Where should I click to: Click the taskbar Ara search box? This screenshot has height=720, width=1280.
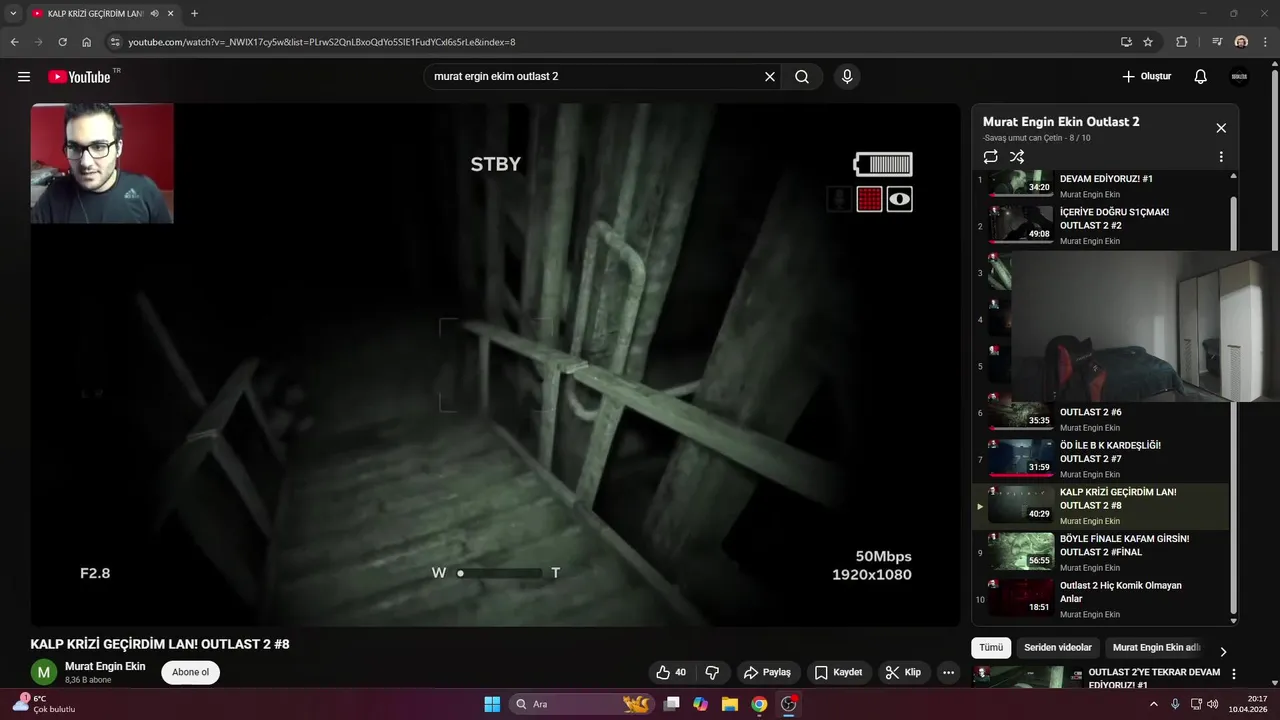pos(581,704)
